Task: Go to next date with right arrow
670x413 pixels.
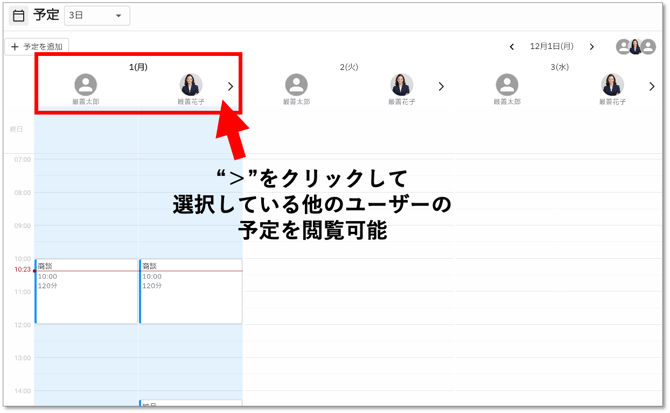Action: [591, 47]
